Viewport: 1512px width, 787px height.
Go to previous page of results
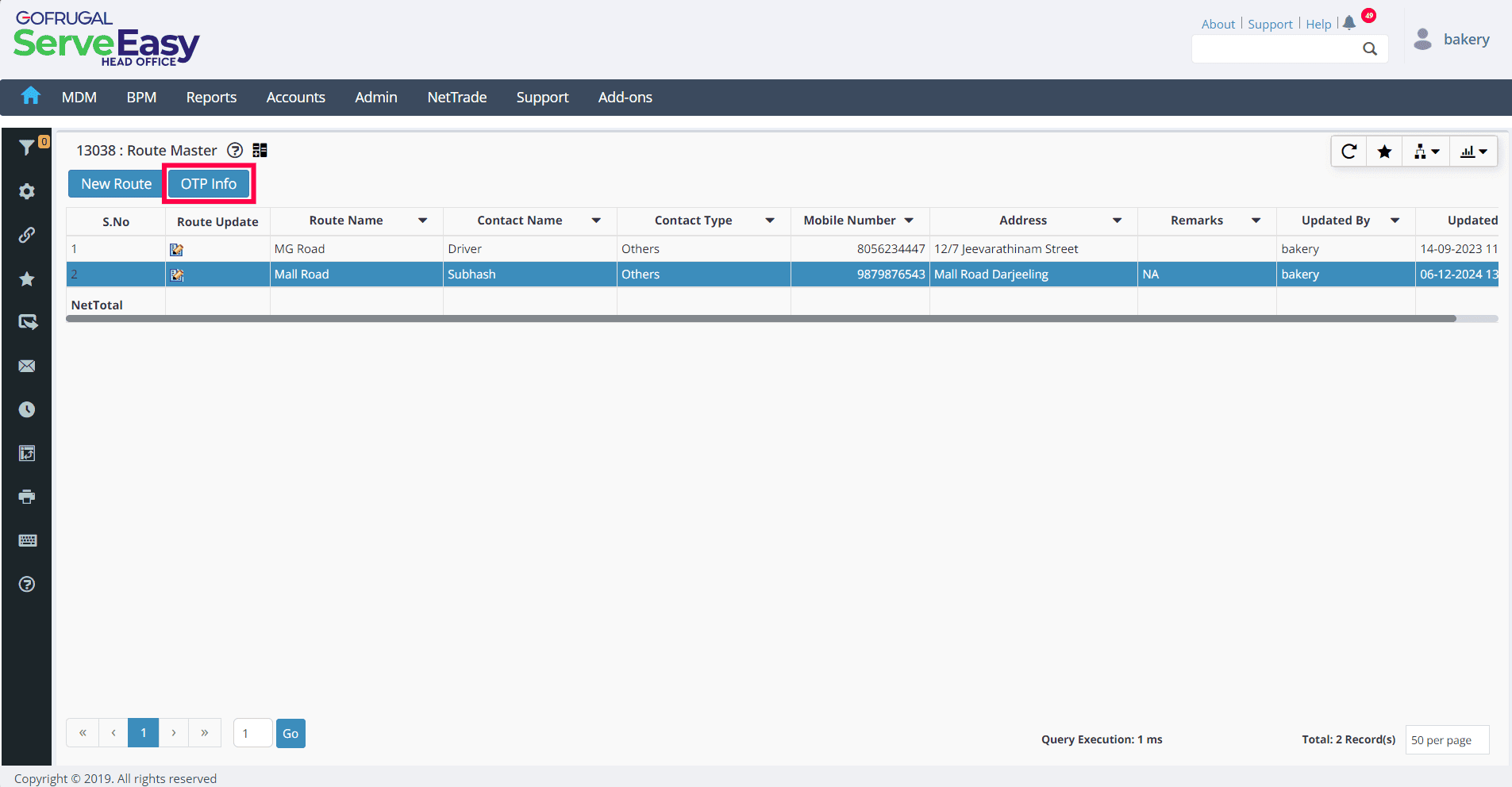point(113,733)
